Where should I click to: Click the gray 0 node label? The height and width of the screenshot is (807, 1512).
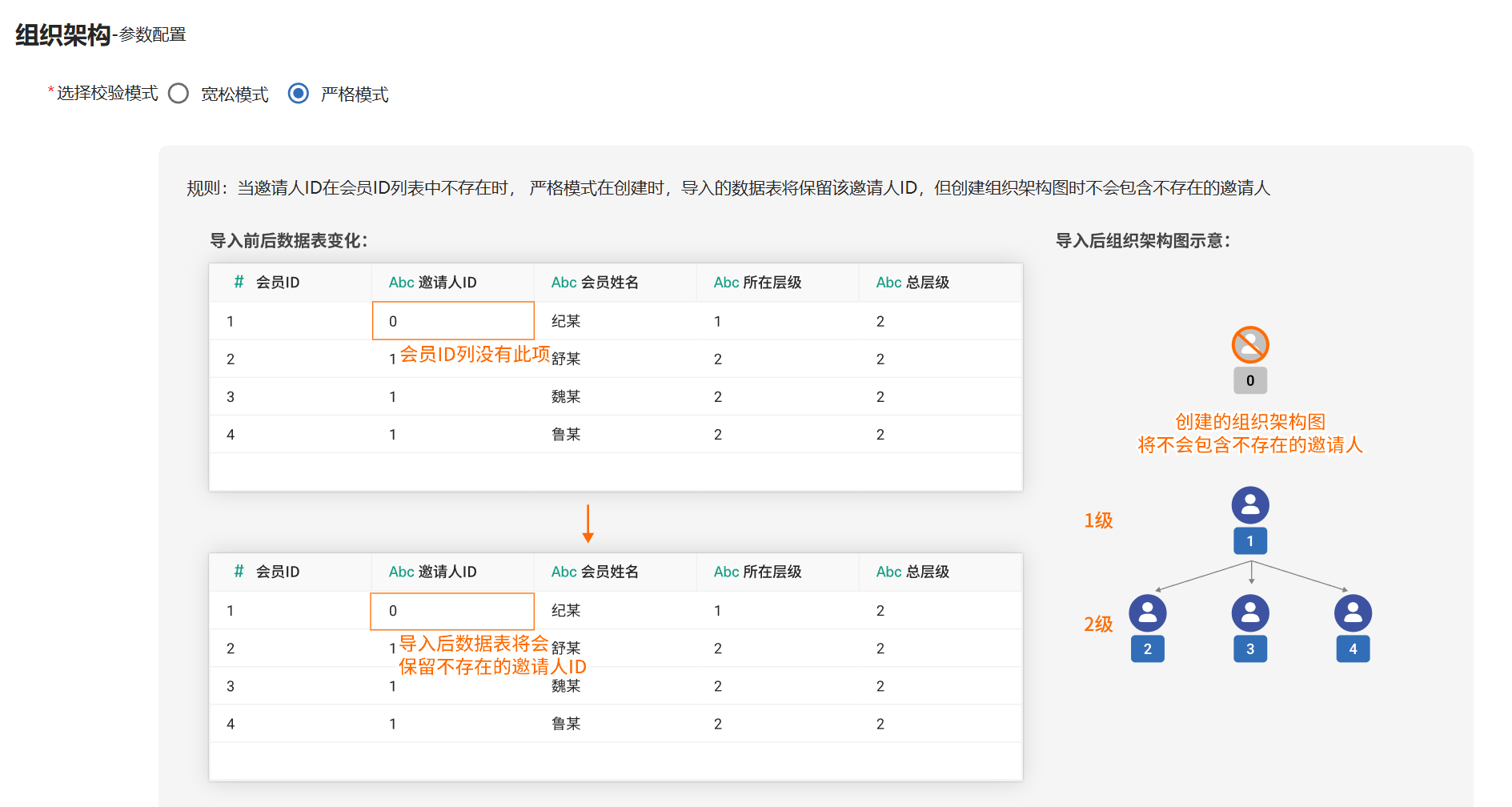coord(1249,381)
